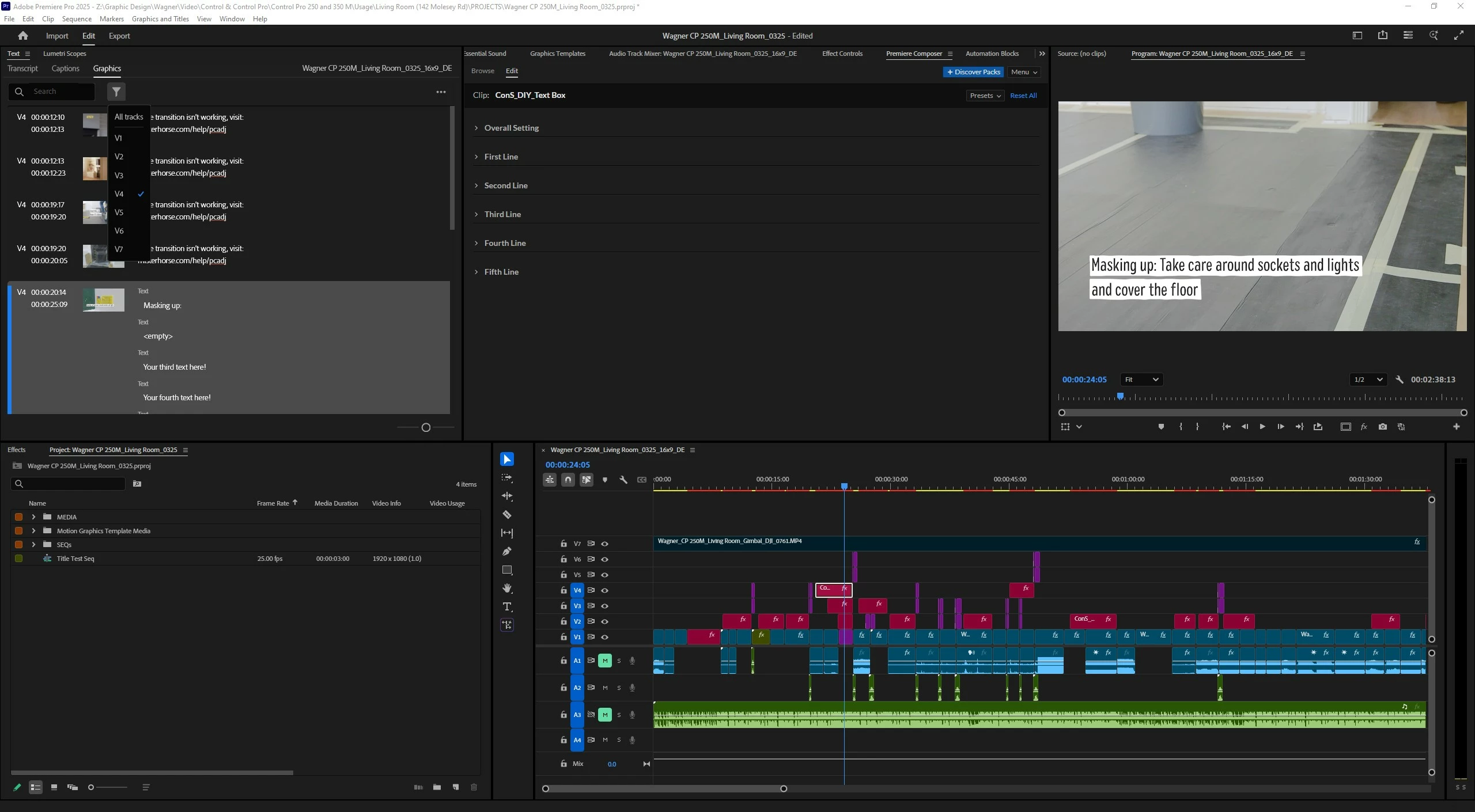Click the Discover Packs button
This screenshot has height=812, width=1475.
[x=973, y=72]
